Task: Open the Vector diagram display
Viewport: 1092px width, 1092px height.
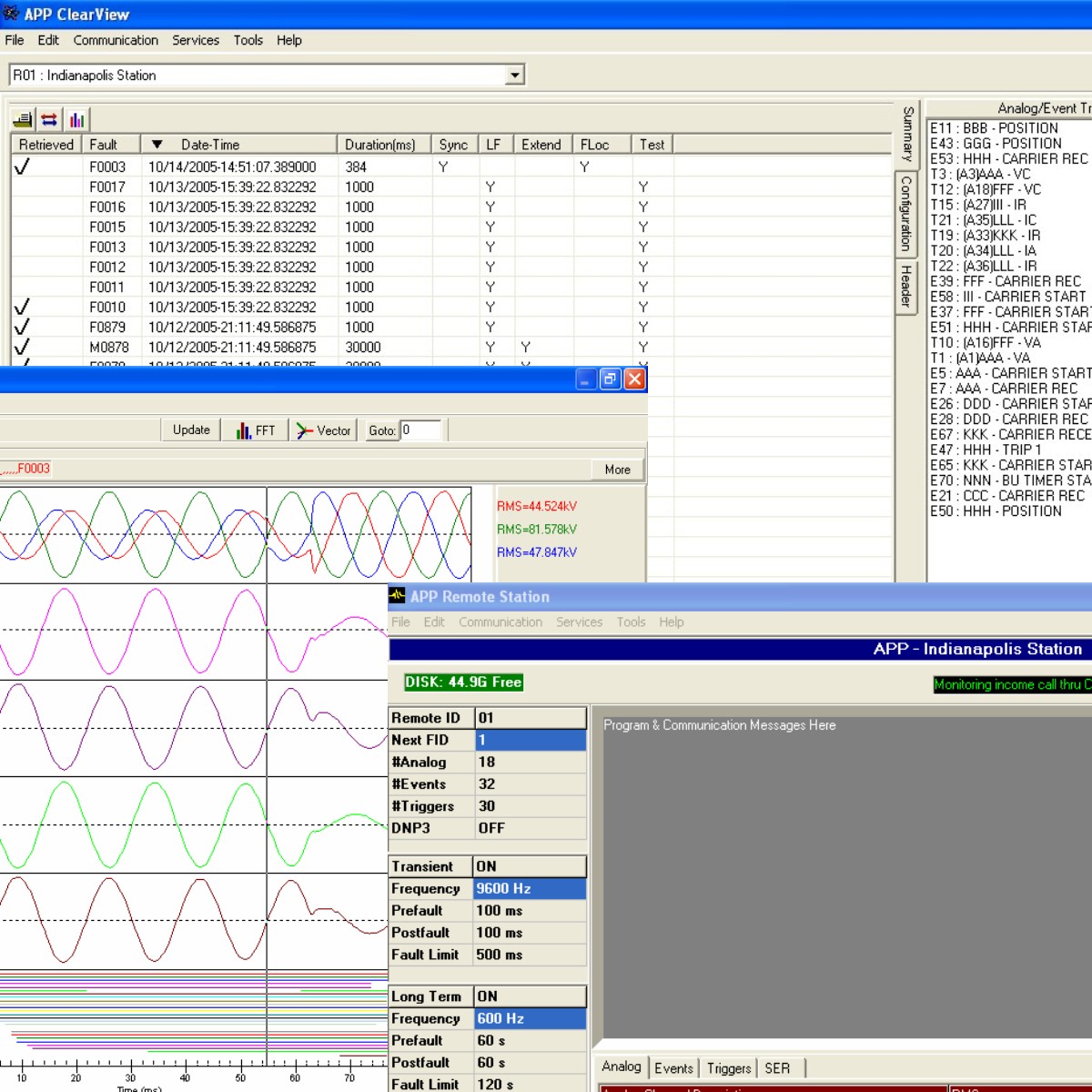Action: (324, 430)
